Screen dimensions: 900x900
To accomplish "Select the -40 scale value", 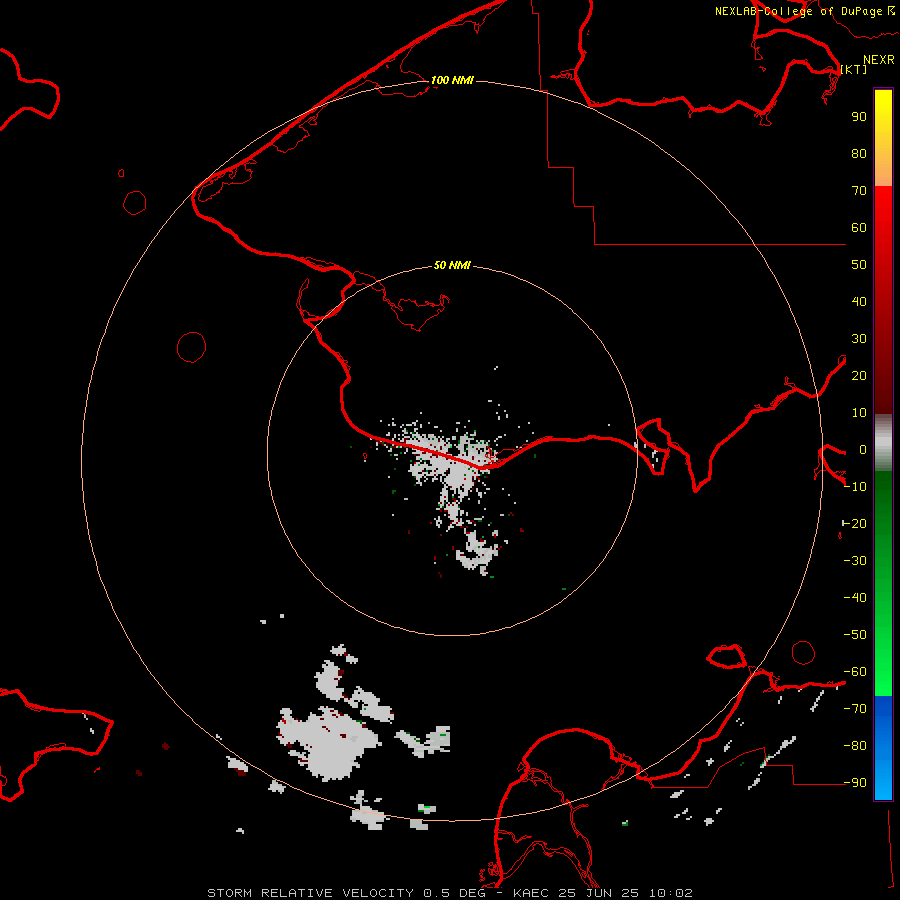I will click(x=855, y=598).
